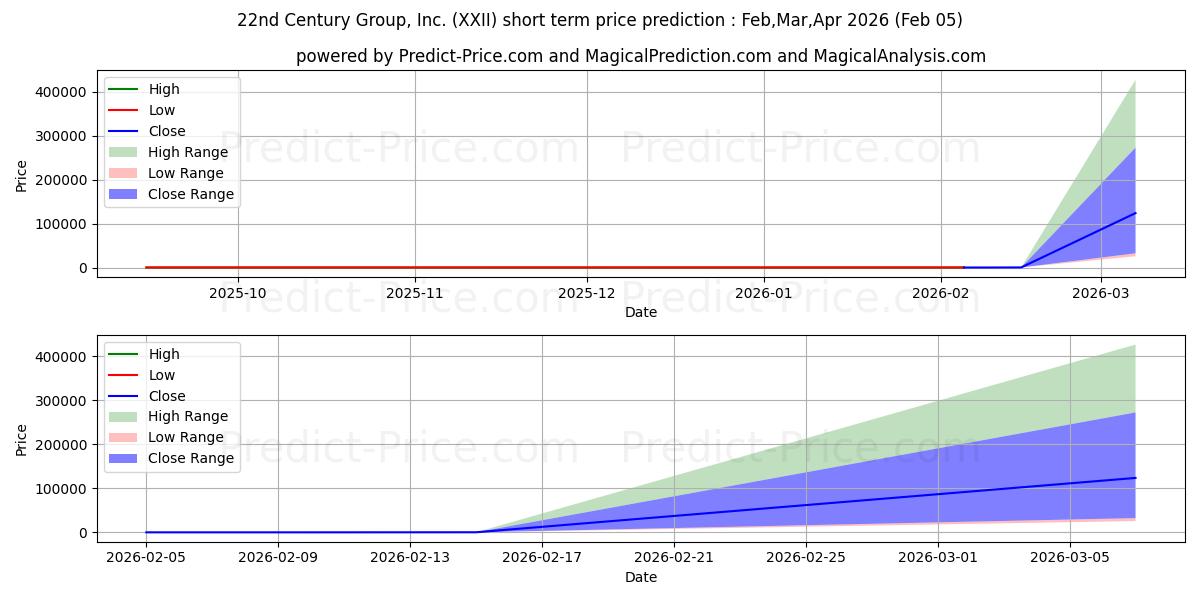Click the 'Price' axis label of bottom chart
The width and height of the screenshot is (1200, 600).
pyautogui.click(x=22, y=439)
